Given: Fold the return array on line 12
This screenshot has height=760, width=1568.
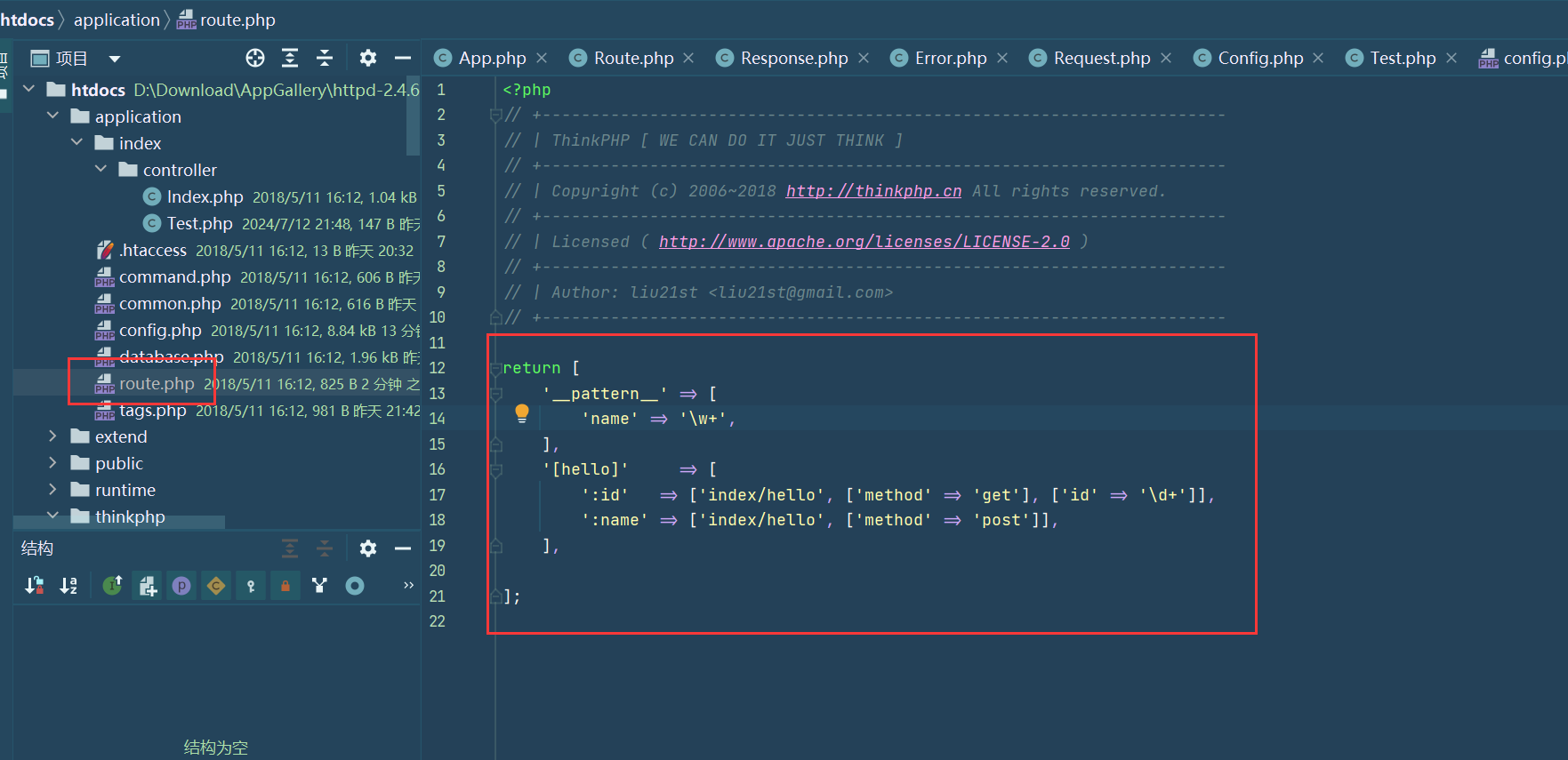Looking at the screenshot, I should [496, 368].
